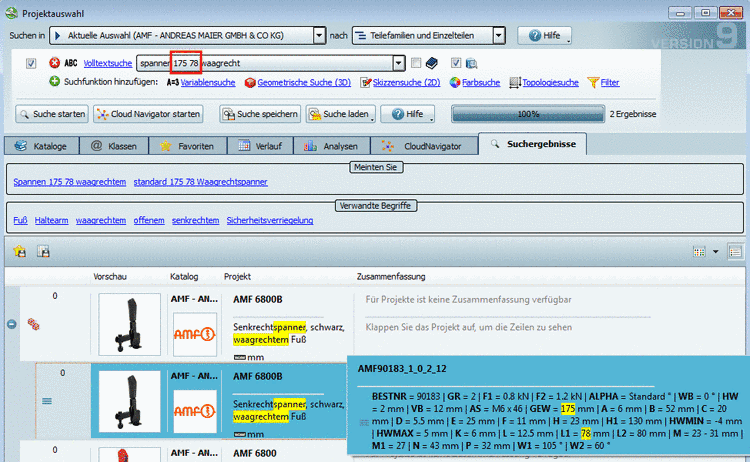Click the Suche starten button

coord(52,114)
